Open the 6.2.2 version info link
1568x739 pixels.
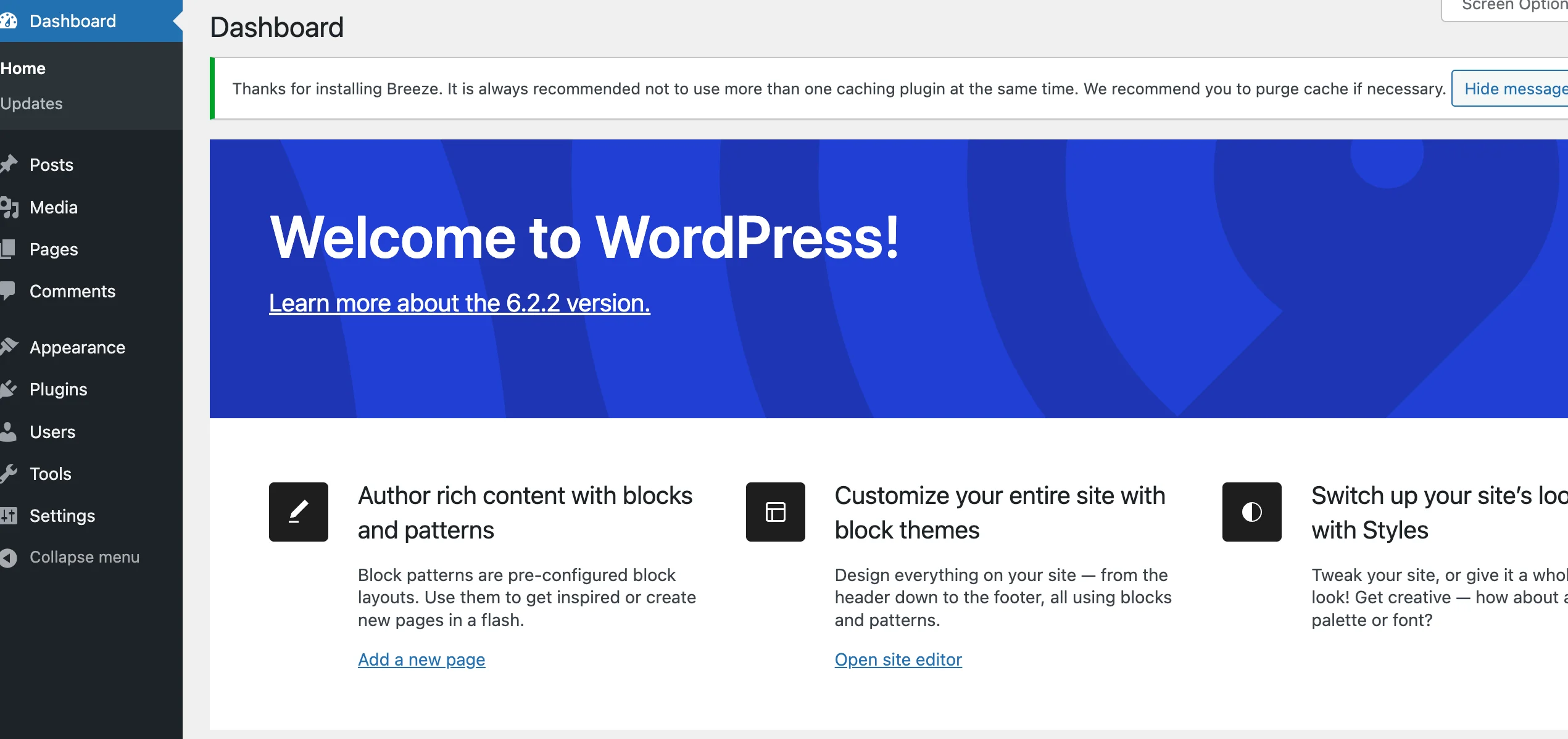pos(459,303)
